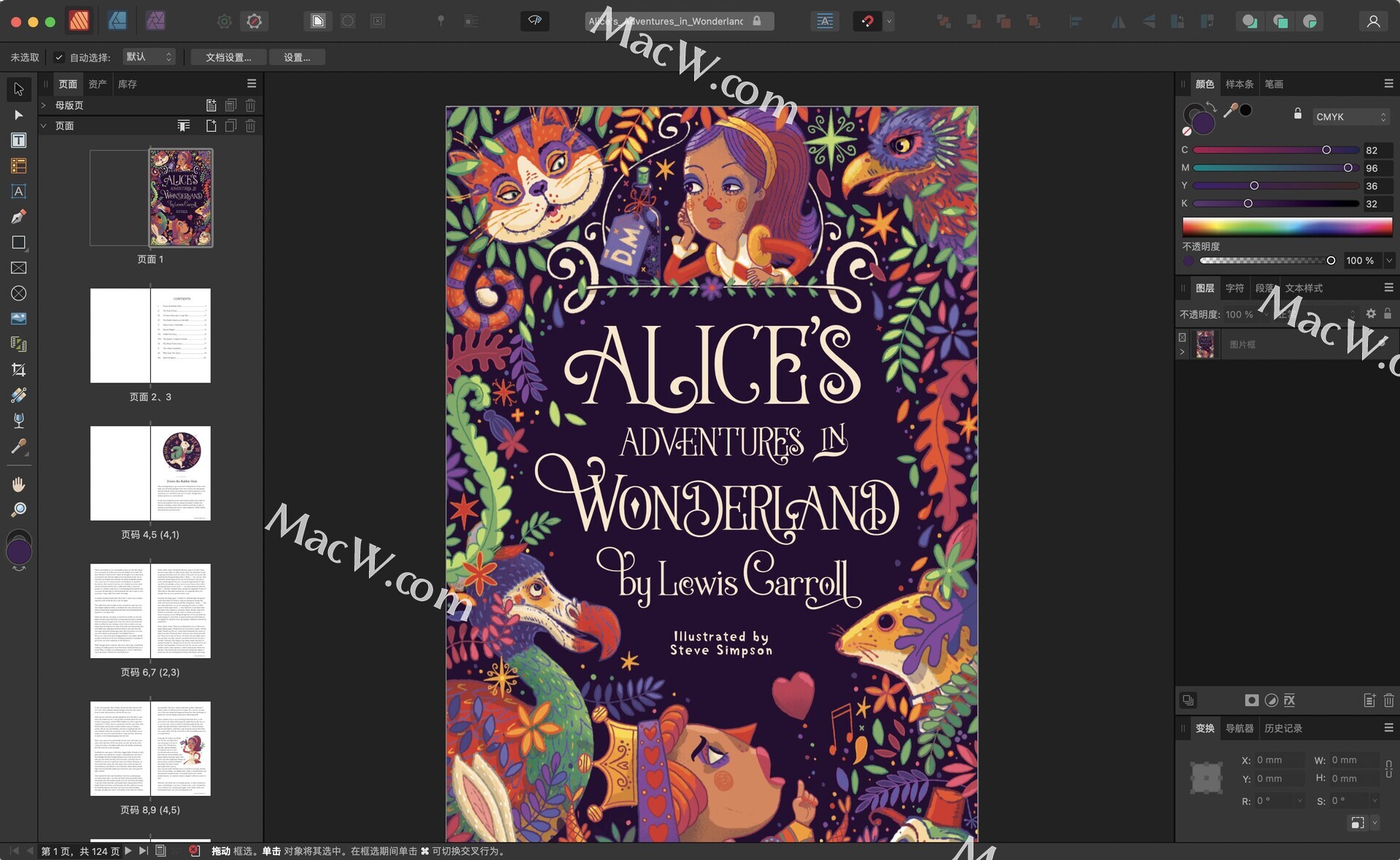1400x860 pixels.
Task: Select the Table tool
Action: (x=19, y=166)
